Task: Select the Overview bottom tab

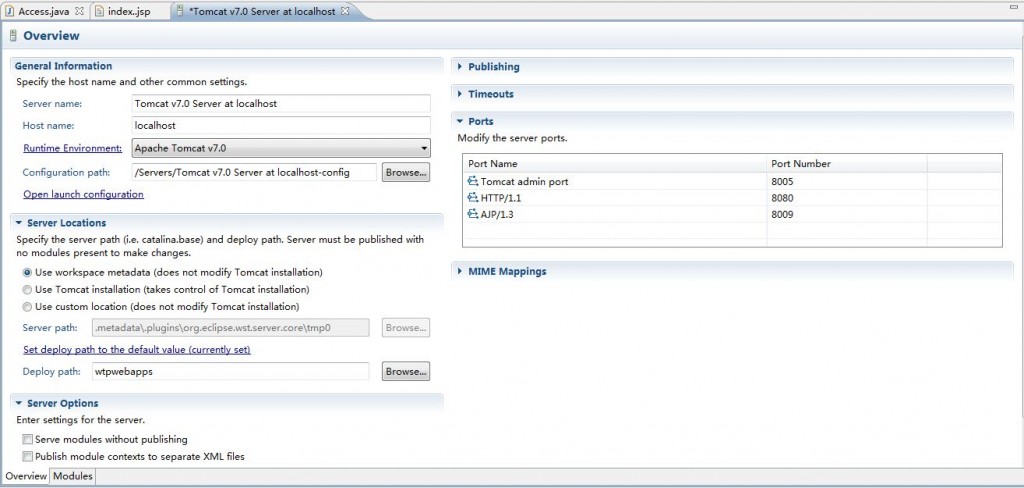Action: click(26, 476)
